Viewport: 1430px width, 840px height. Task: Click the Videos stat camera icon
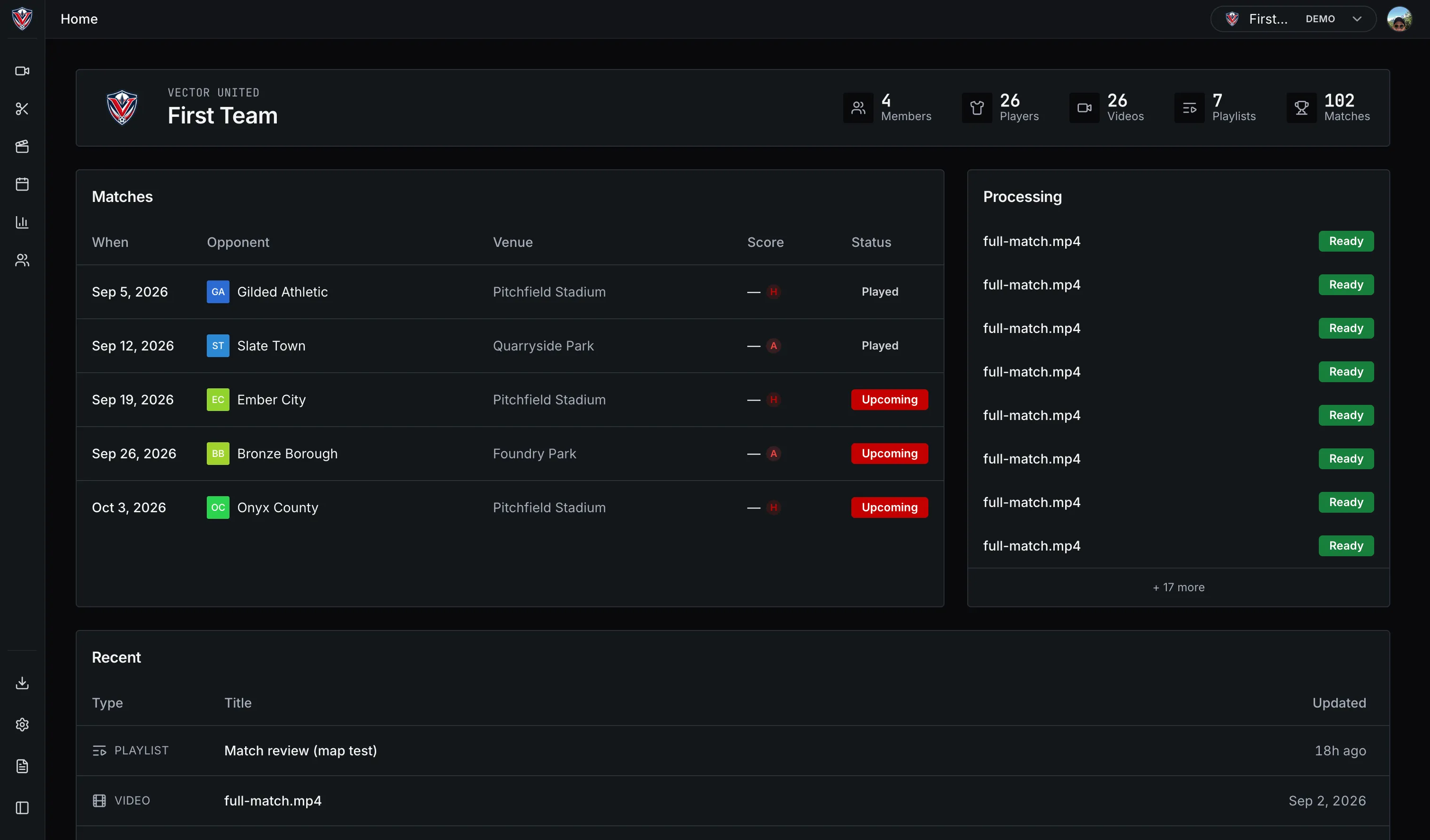1085,108
